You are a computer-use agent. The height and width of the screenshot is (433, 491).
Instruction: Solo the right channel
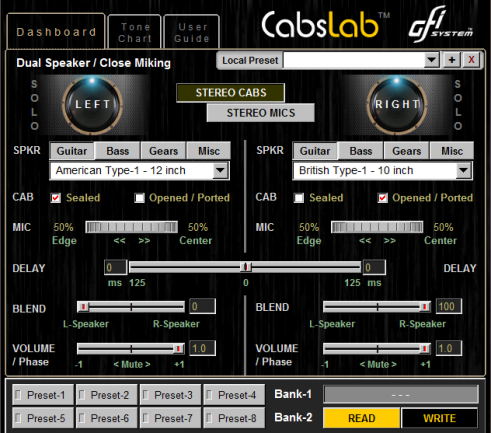(x=458, y=105)
